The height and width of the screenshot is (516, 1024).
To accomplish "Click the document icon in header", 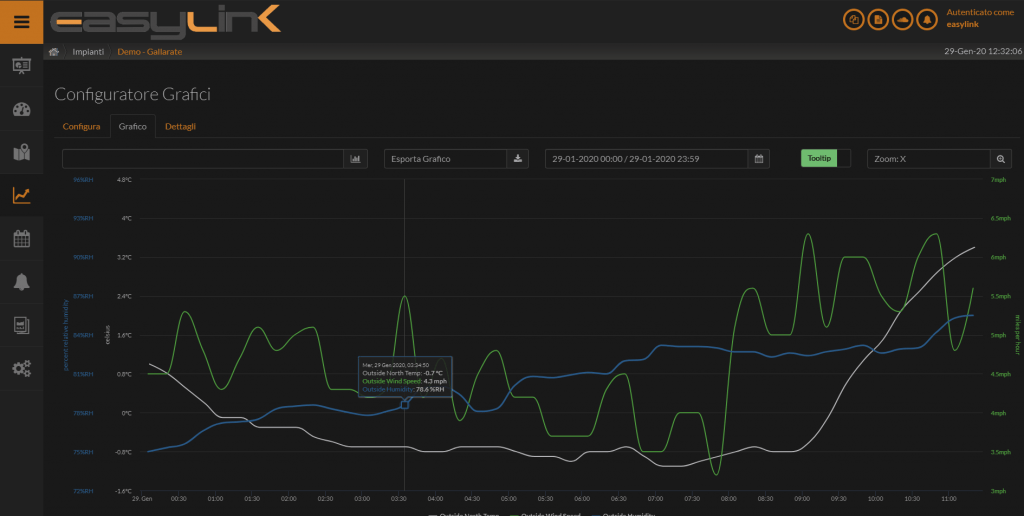I will coord(878,19).
